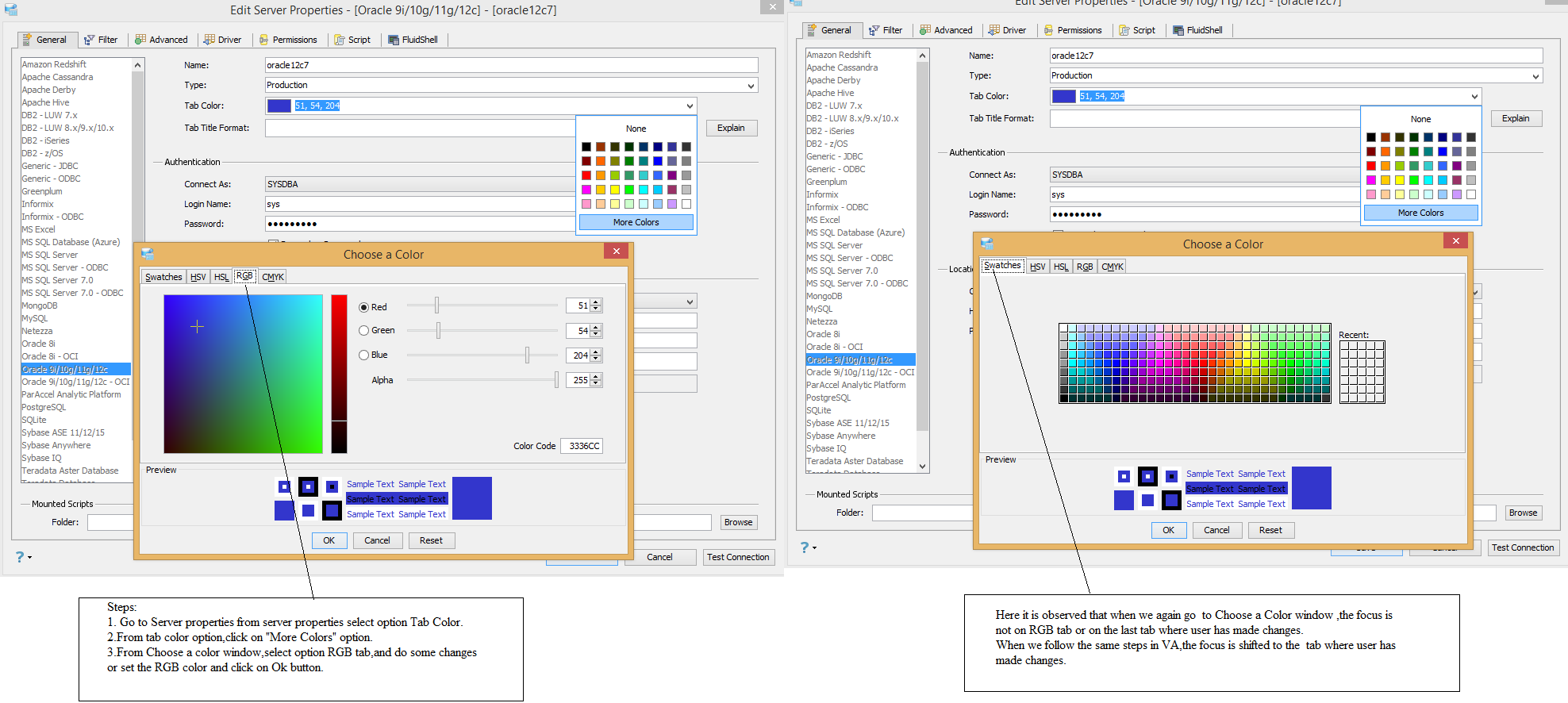Choose None in the left window color palette

click(x=636, y=129)
